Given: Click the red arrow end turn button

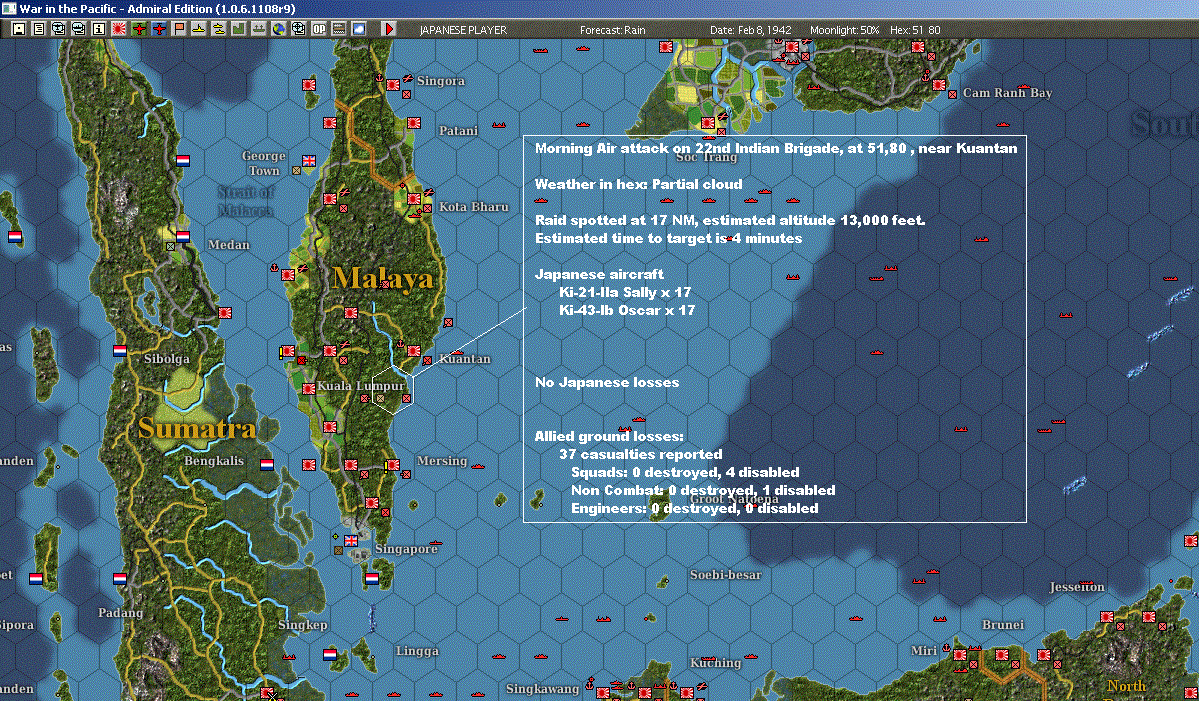Looking at the screenshot, I should (388, 29).
